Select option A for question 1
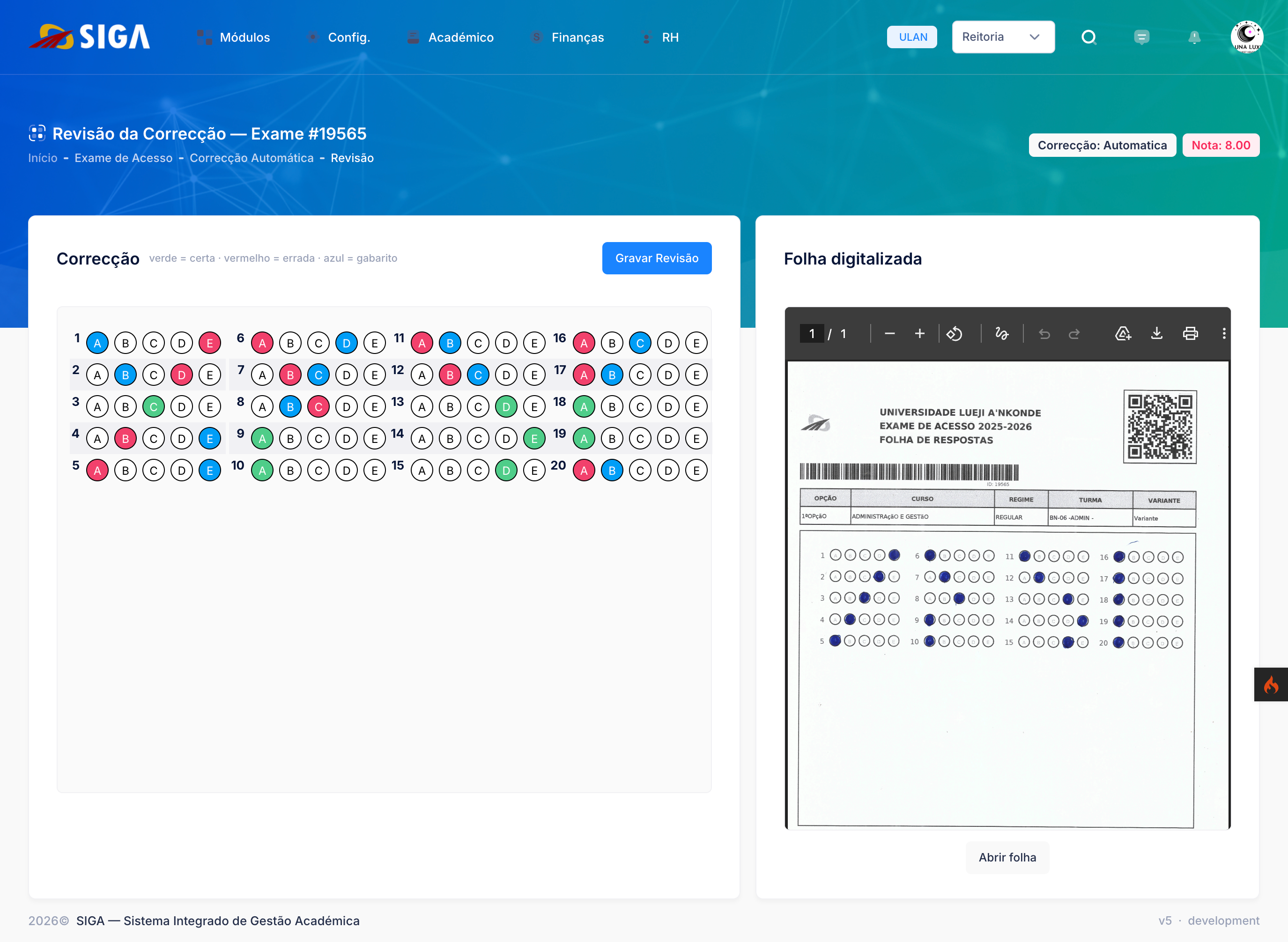1288x942 pixels. 97,343
